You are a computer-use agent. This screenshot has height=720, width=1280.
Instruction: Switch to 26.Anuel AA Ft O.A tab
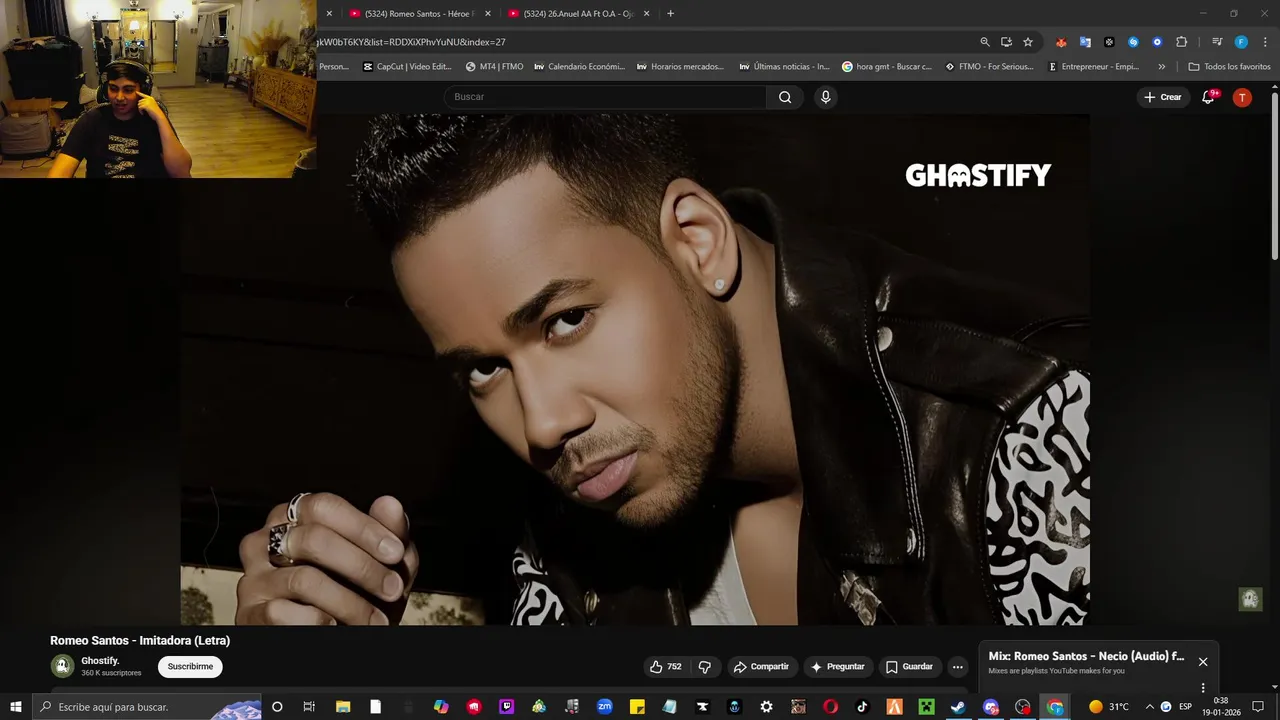click(579, 13)
